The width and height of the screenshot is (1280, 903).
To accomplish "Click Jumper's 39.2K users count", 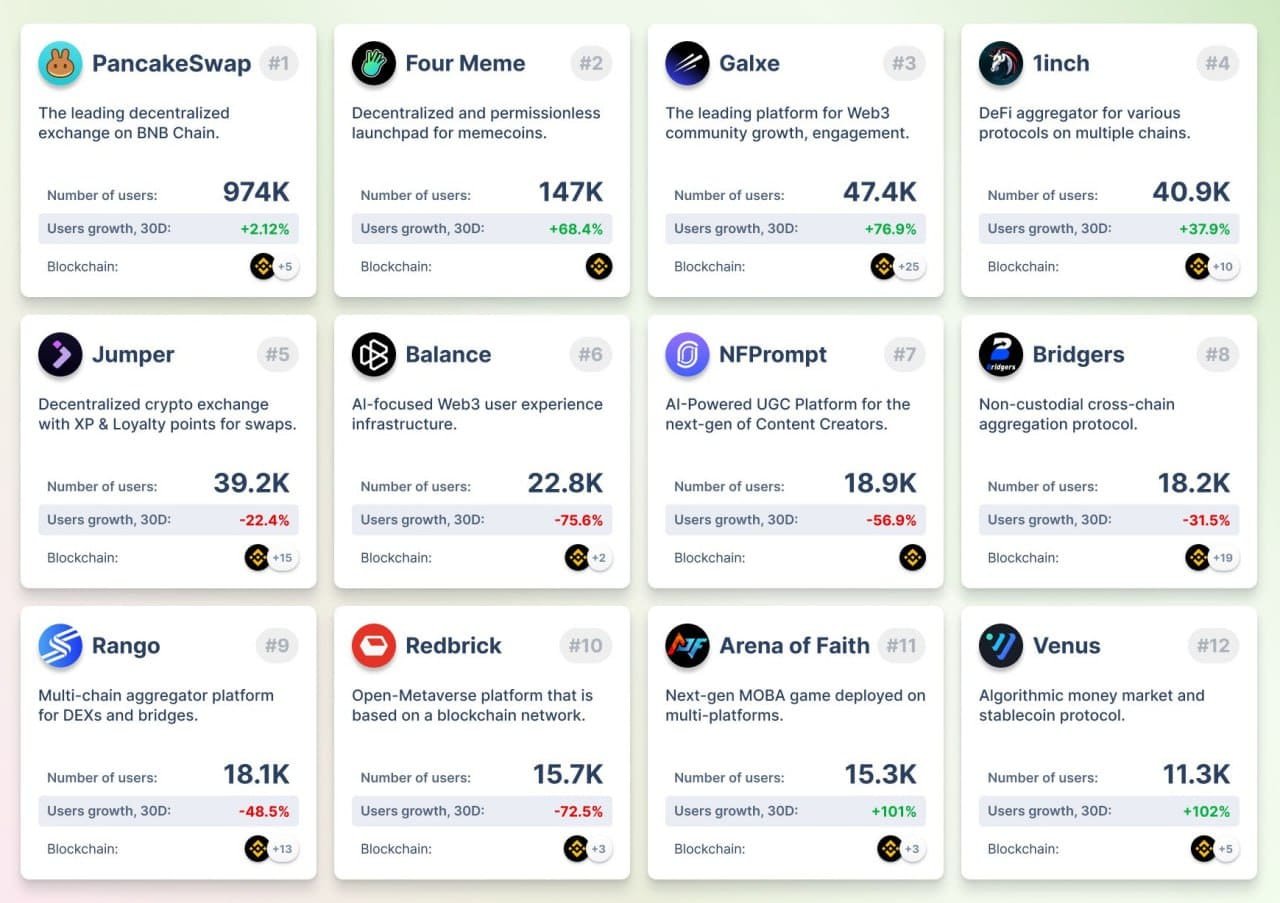I will (251, 484).
